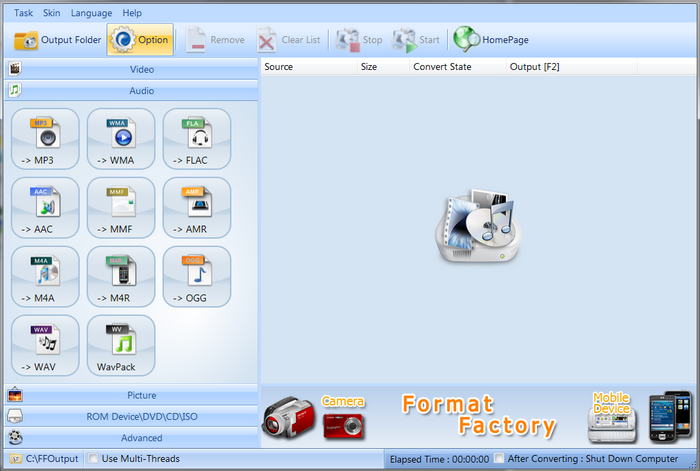
Task: Click the Elapsed Time 00:00:00 status text
Action: pyautogui.click(x=439, y=459)
